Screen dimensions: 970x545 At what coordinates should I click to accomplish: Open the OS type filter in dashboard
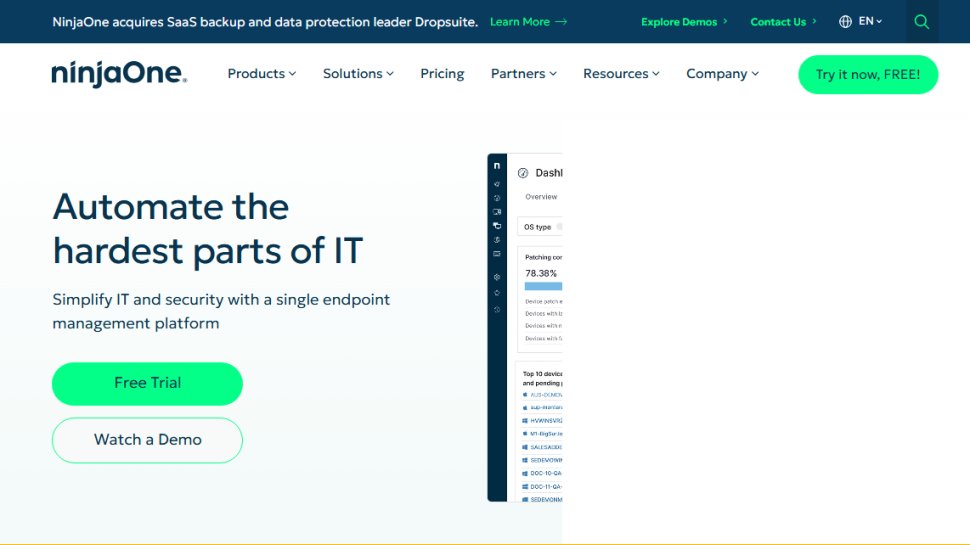(539, 227)
